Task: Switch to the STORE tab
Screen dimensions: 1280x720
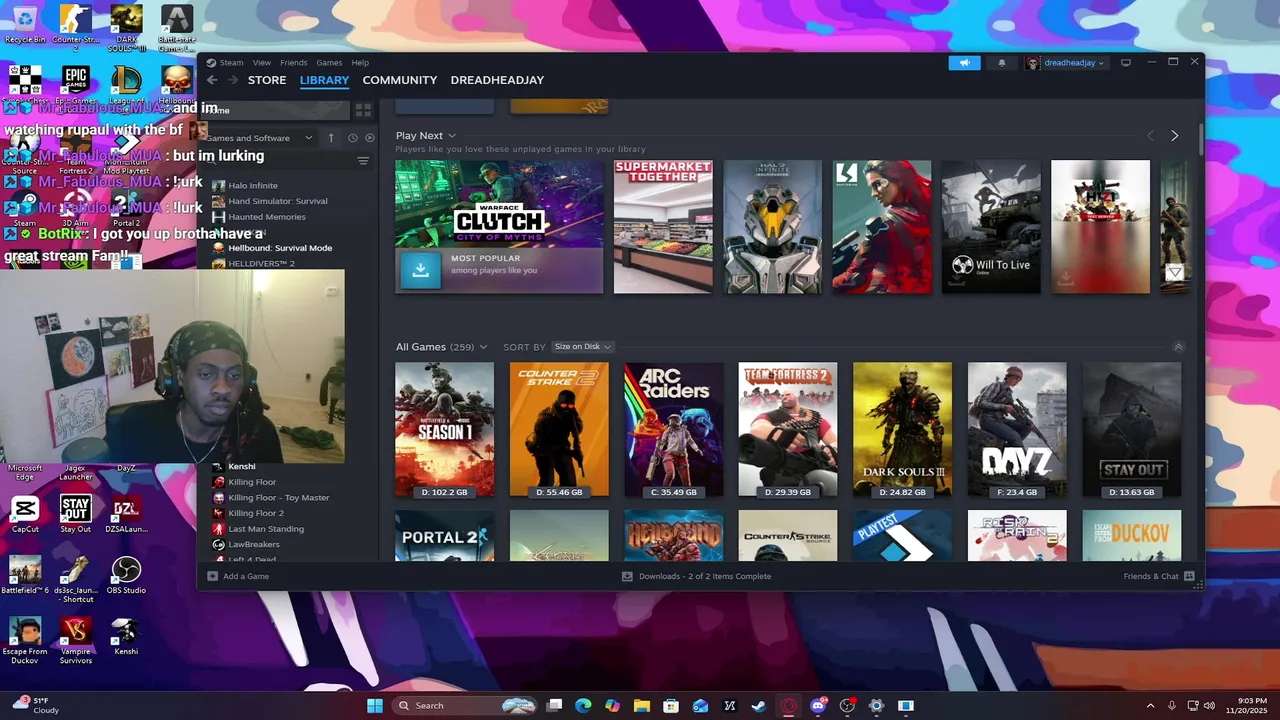Action: pyautogui.click(x=267, y=80)
